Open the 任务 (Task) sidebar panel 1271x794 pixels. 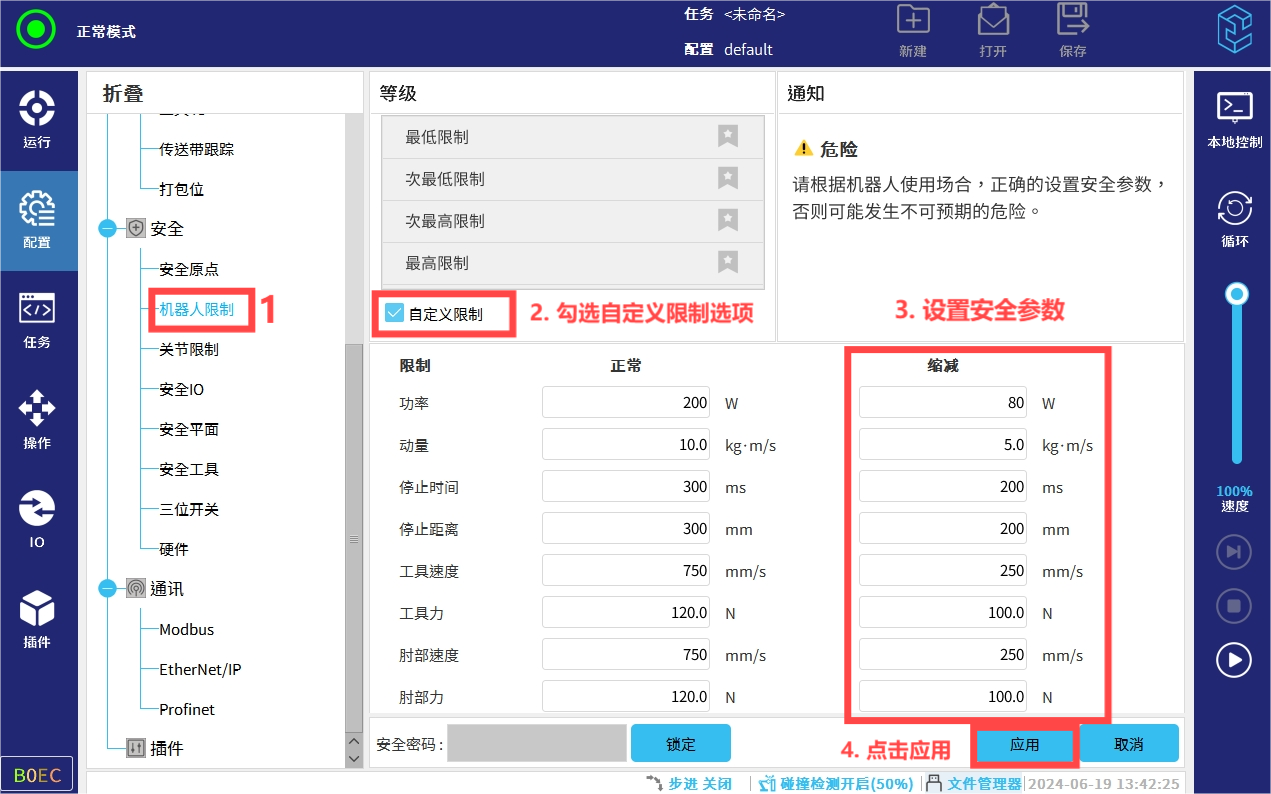pos(37,319)
